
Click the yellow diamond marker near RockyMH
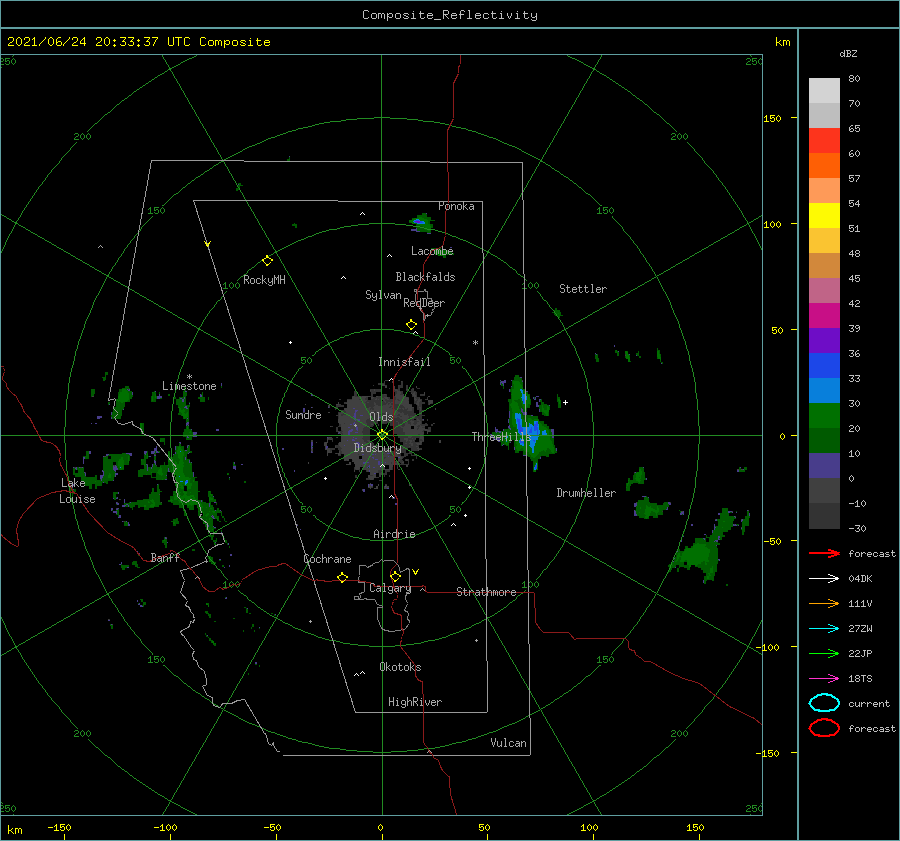tap(267, 261)
